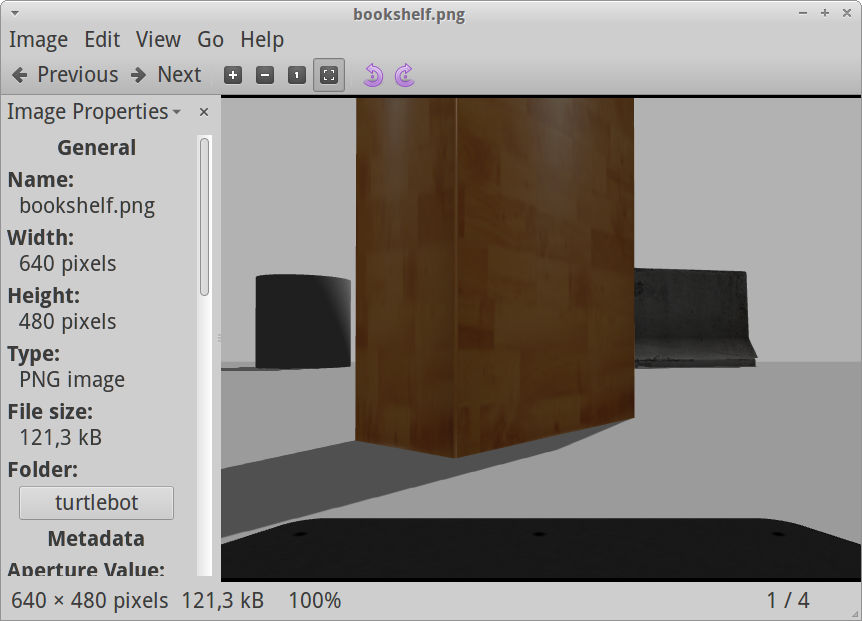Open the Image menu
Image resolution: width=862 pixels, height=621 pixels.
click(x=38, y=40)
